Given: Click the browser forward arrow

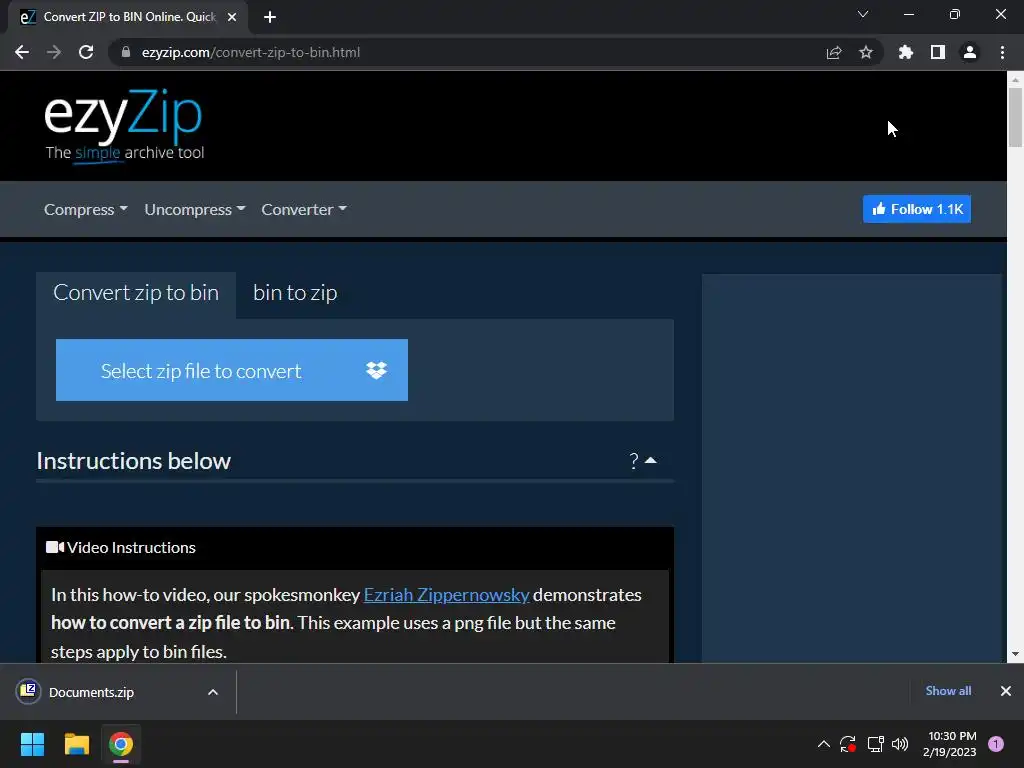Looking at the screenshot, I should (54, 52).
